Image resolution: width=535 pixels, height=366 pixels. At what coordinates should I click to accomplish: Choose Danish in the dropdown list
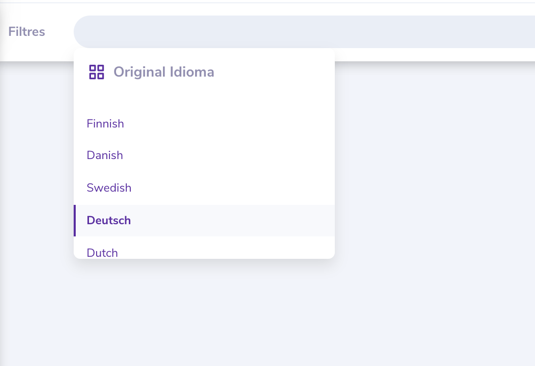tap(105, 155)
